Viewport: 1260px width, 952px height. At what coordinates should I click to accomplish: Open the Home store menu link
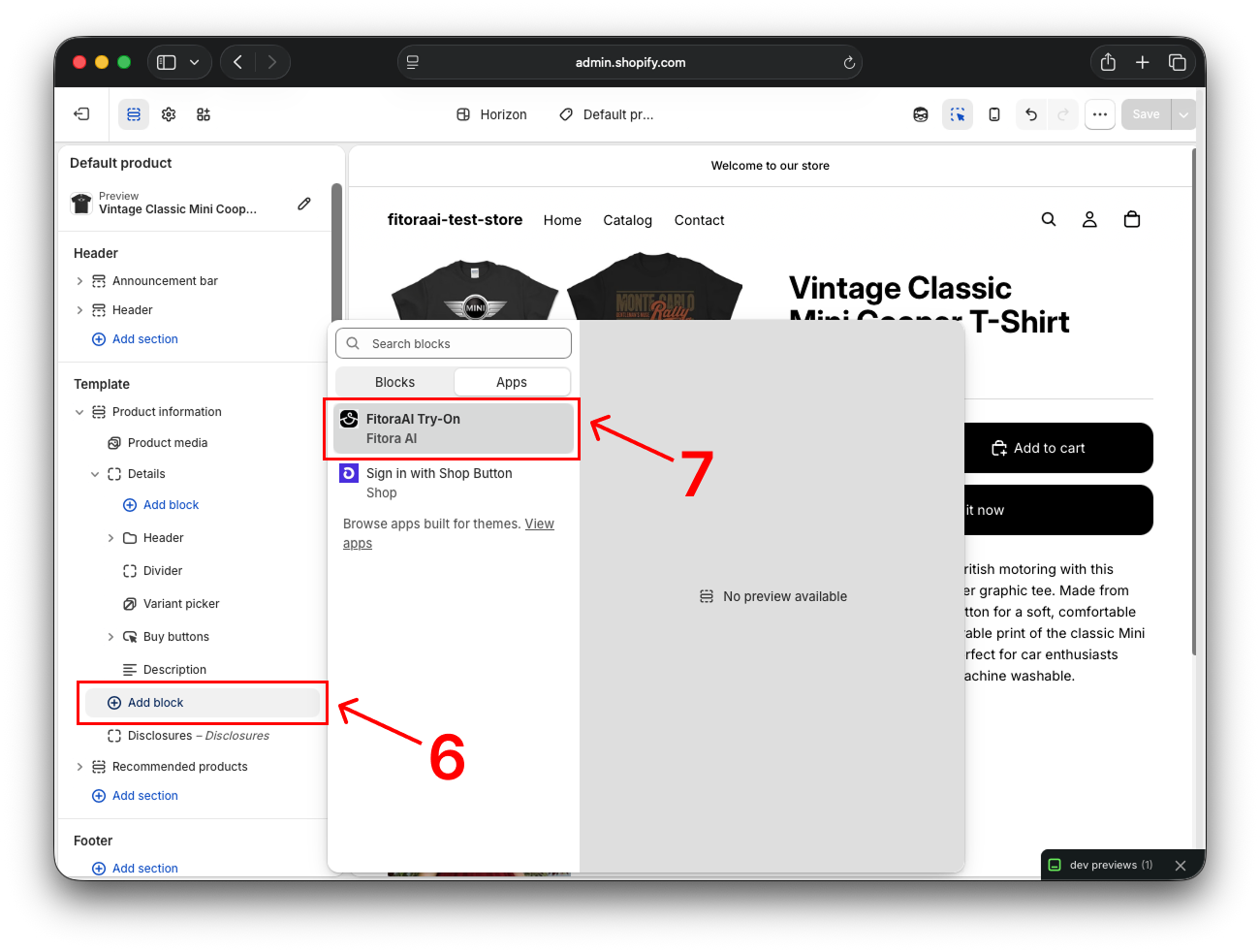pyautogui.click(x=562, y=220)
